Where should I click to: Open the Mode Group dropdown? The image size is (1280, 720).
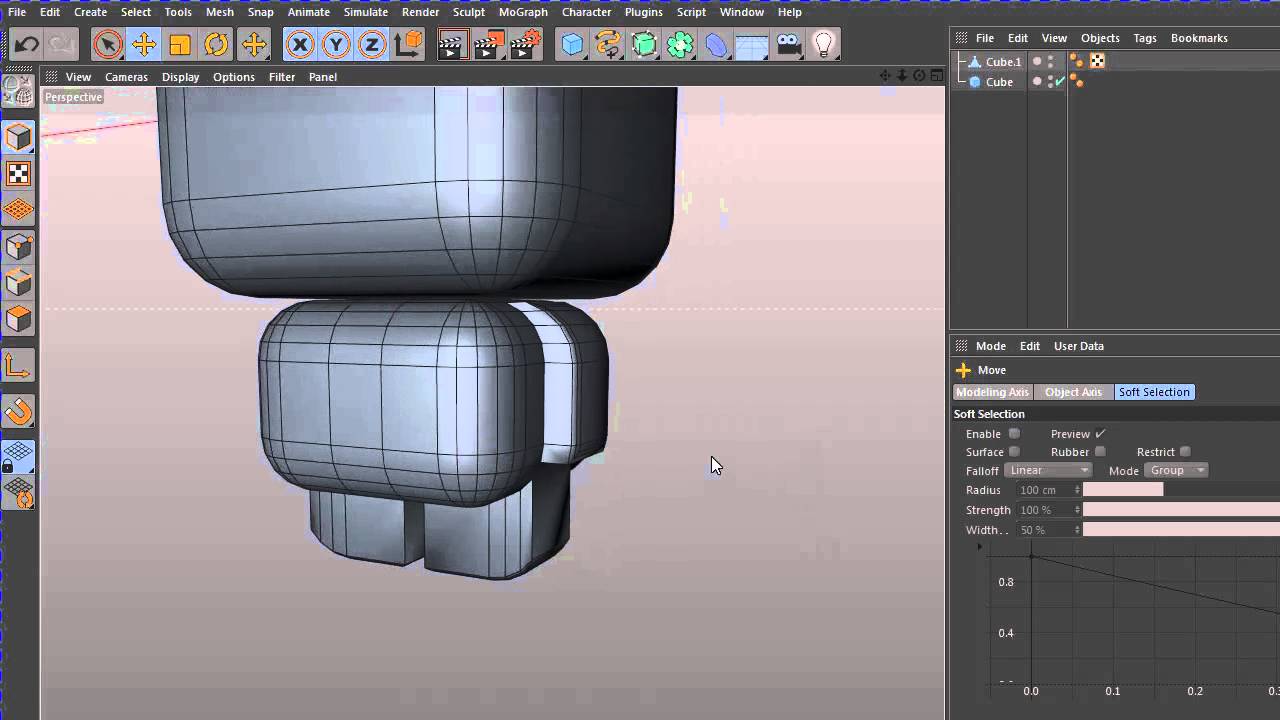pos(1176,470)
